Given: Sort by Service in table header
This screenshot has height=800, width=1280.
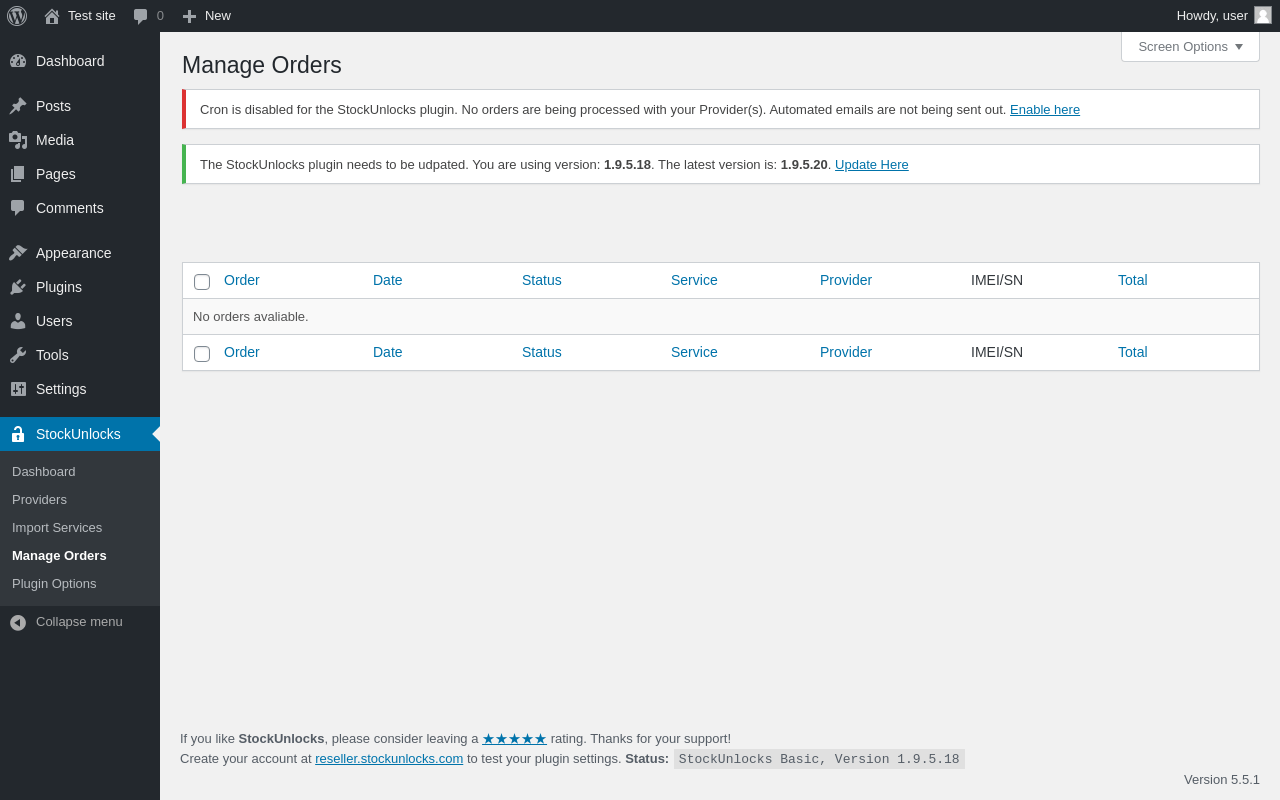Looking at the screenshot, I should 694,280.
